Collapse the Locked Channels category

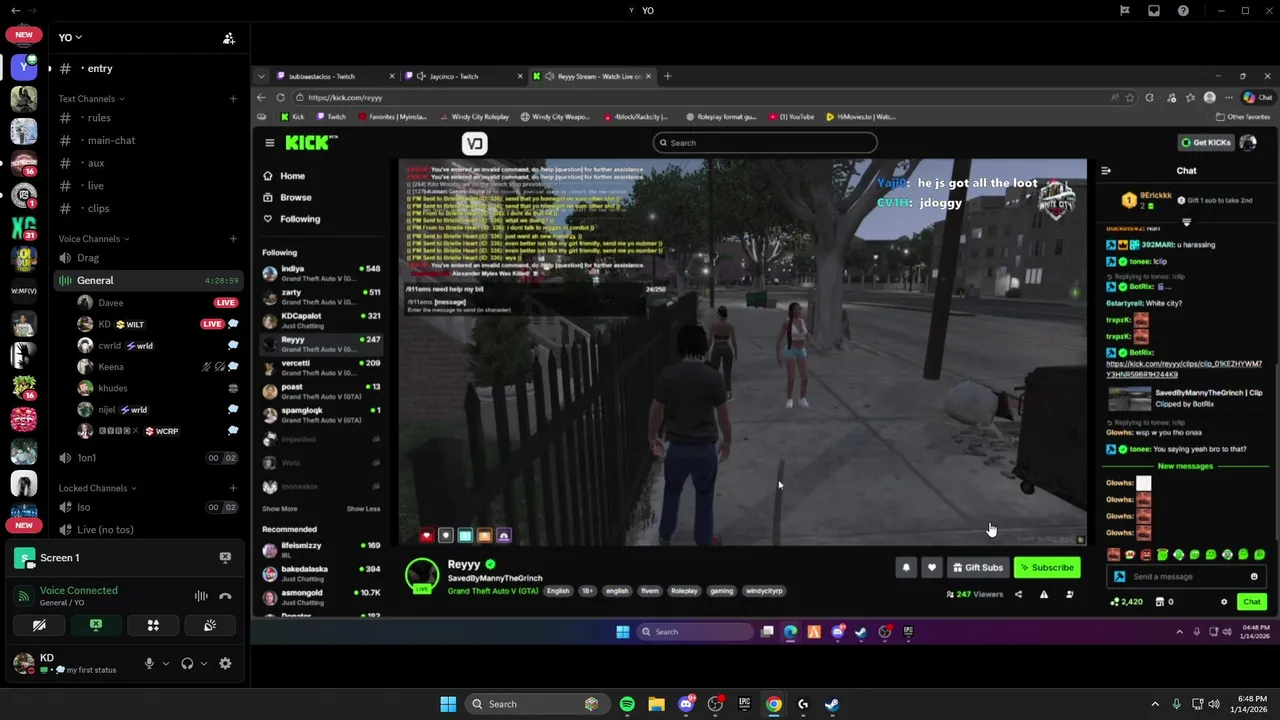97,488
